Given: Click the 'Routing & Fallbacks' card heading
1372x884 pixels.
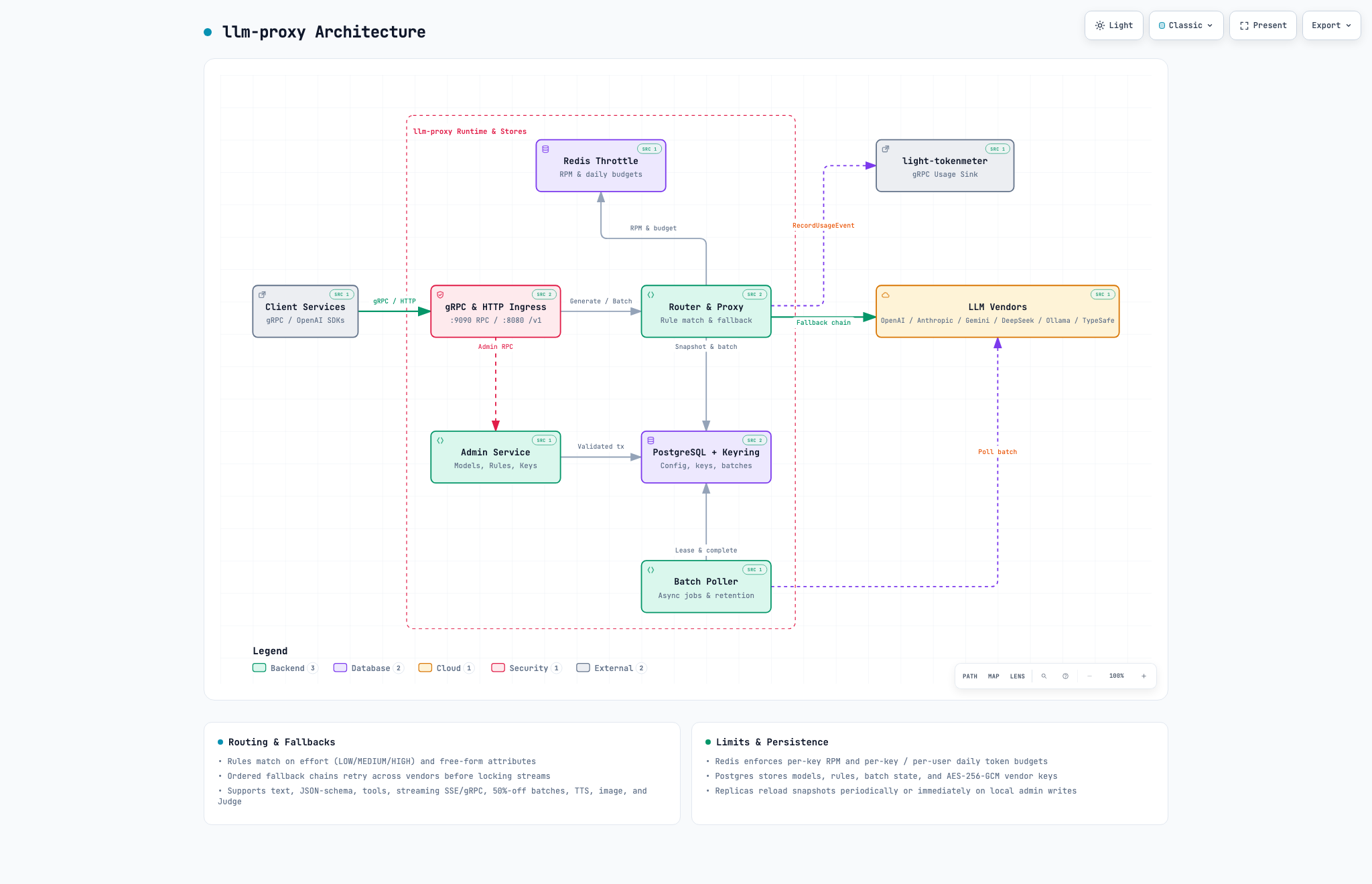Looking at the screenshot, I should (x=281, y=742).
